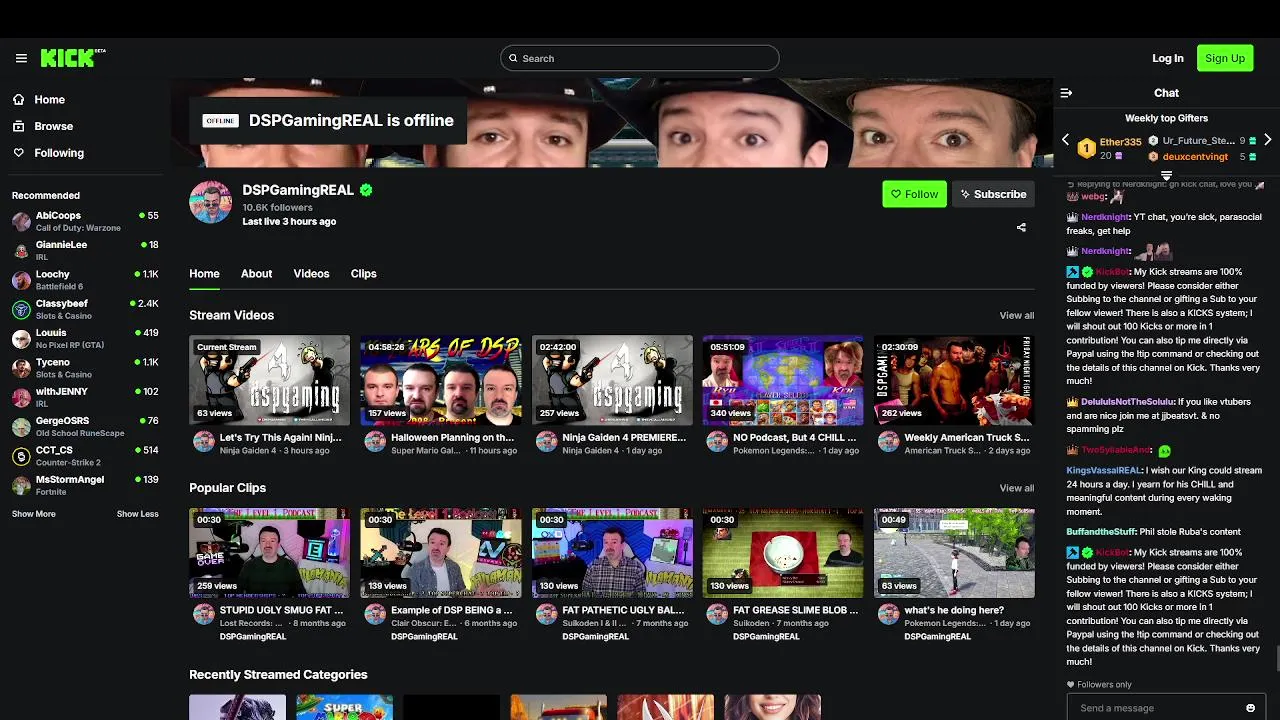Click Tyceno channel avatar

pos(21,368)
